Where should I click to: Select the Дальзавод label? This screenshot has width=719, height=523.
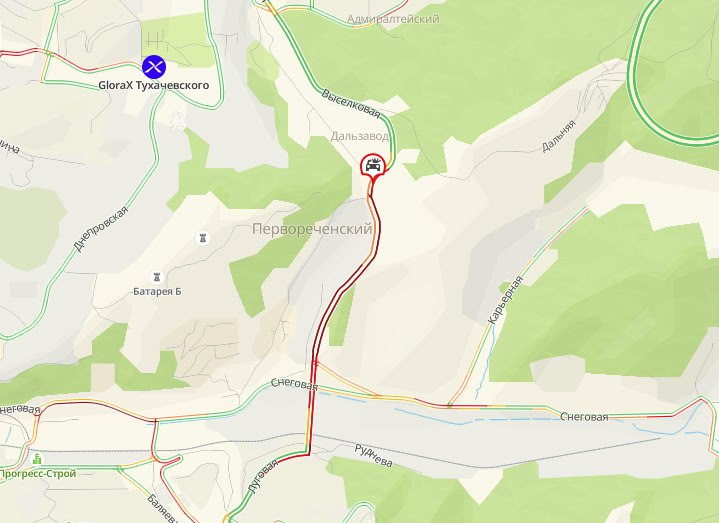click(360, 136)
